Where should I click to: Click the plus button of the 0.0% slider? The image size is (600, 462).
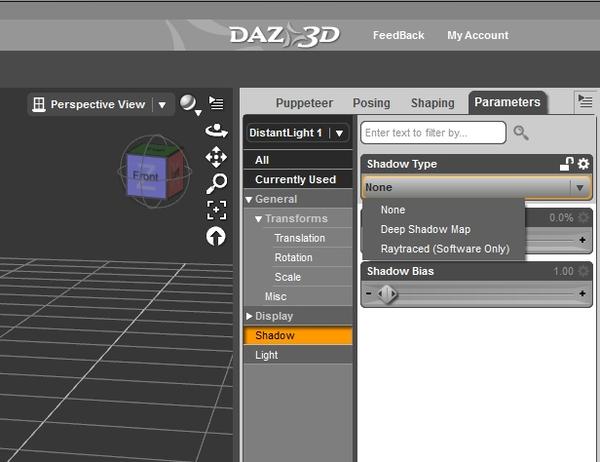pos(582,240)
